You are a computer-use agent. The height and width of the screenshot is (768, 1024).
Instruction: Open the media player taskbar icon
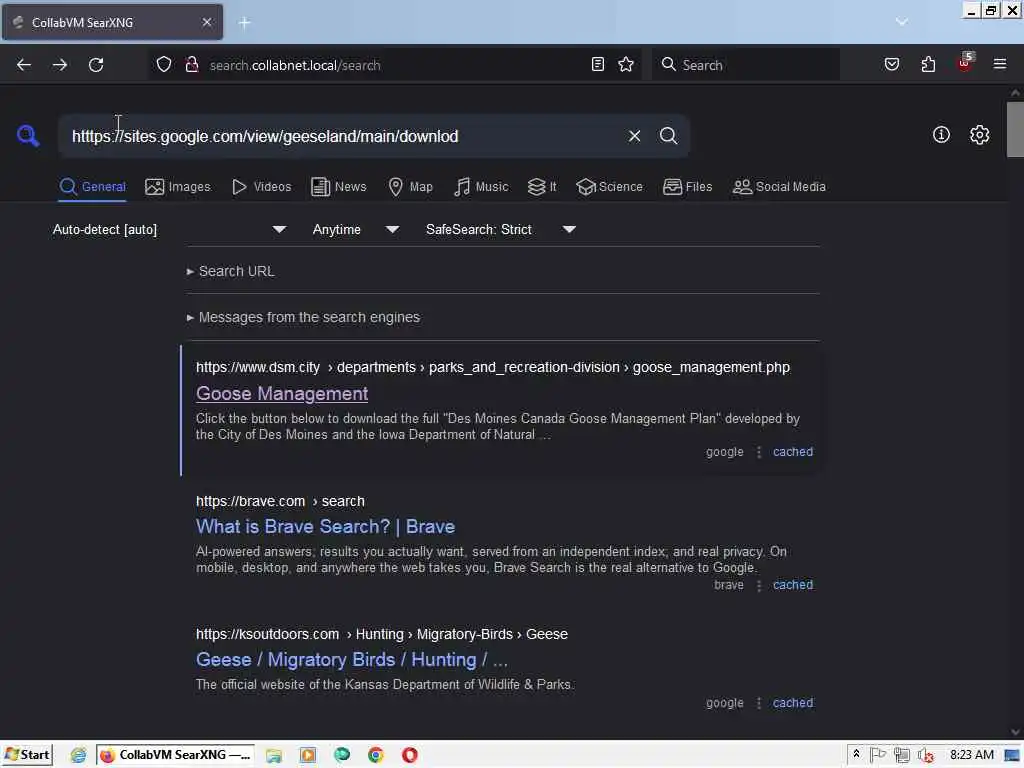click(308, 756)
